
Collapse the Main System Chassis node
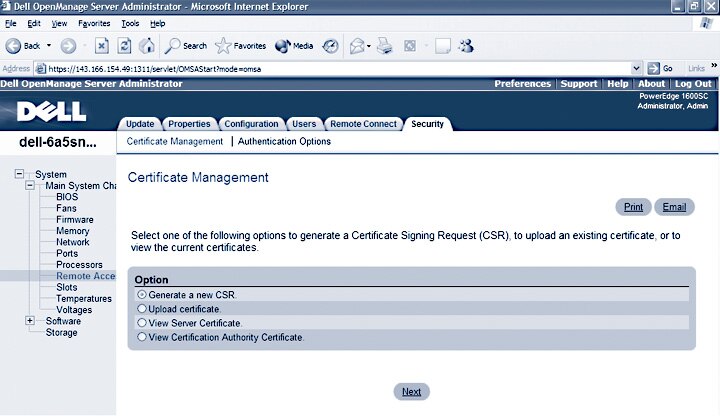click(x=30, y=185)
